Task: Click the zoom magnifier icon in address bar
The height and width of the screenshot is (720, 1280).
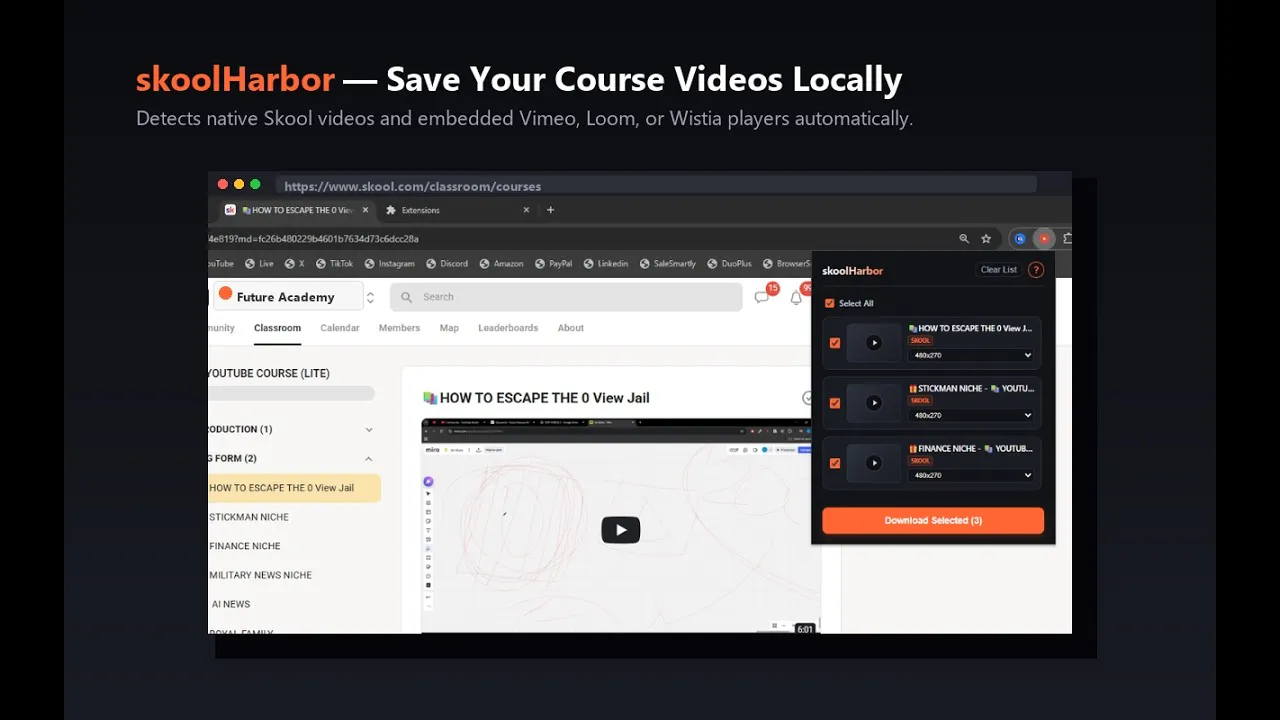Action: pyautogui.click(x=964, y=239)
